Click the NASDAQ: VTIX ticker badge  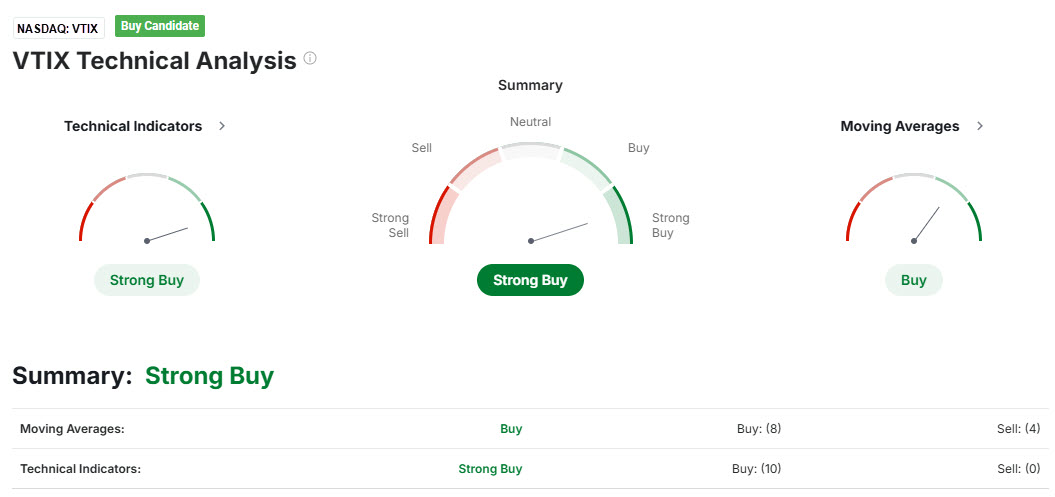(x=58, y=28)
